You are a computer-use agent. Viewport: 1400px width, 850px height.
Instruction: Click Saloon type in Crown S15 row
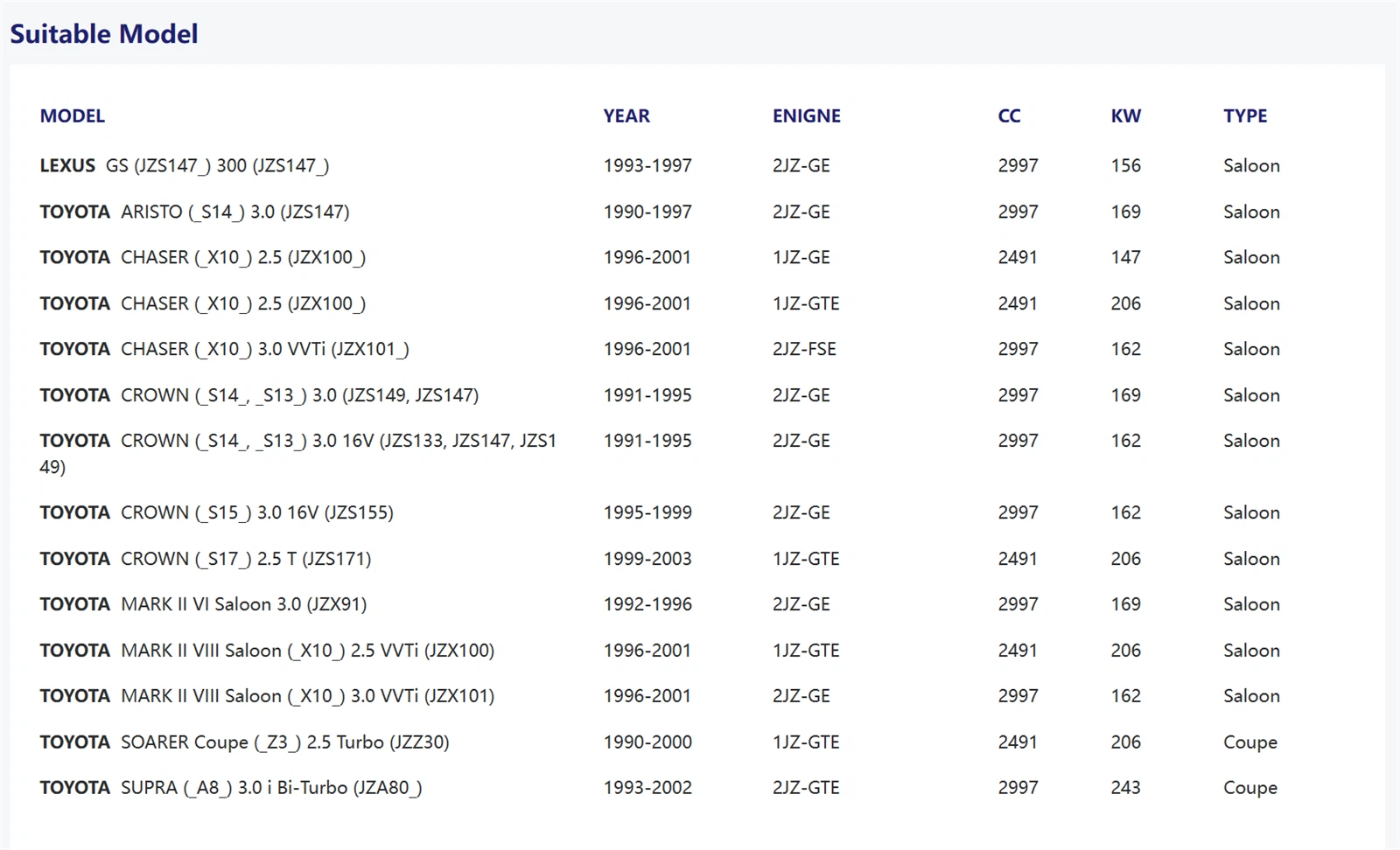[x=1251, y=512]
